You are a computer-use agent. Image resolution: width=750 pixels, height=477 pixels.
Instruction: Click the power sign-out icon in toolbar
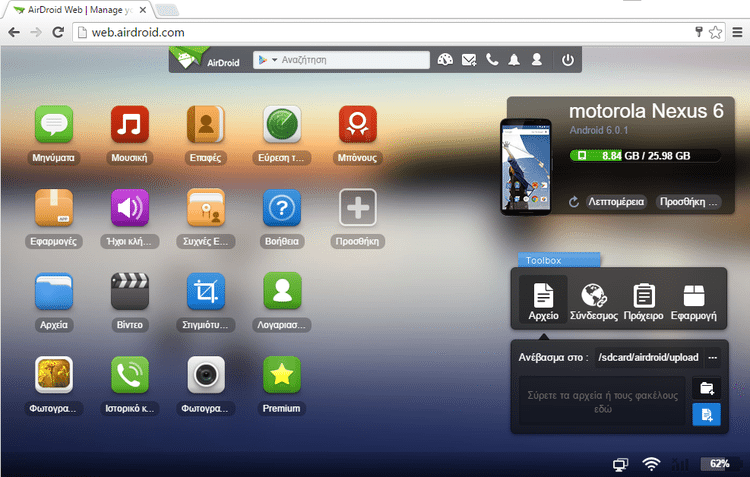(x=568, y=60)
